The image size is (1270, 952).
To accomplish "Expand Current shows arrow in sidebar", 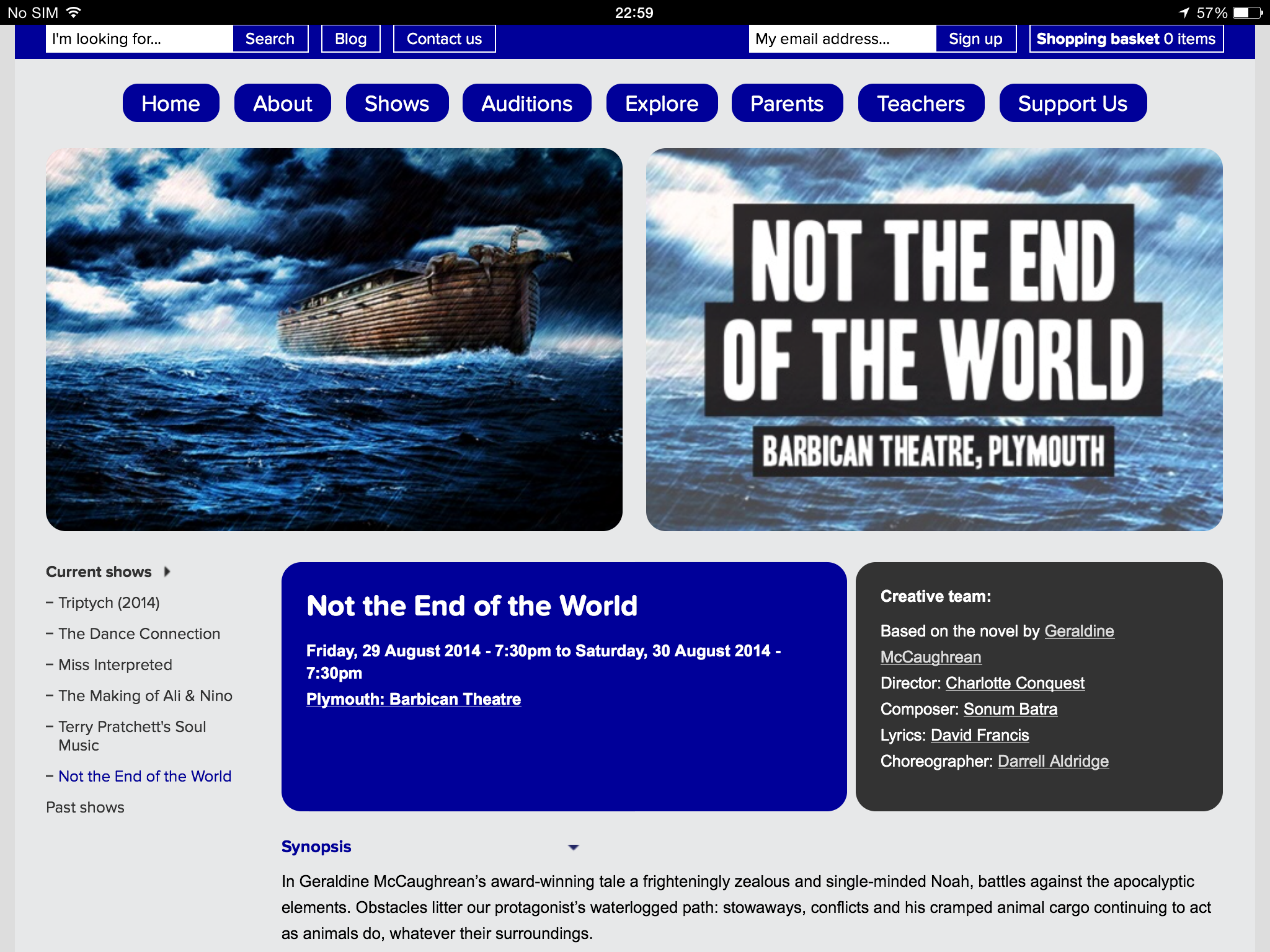I will 167,571.
